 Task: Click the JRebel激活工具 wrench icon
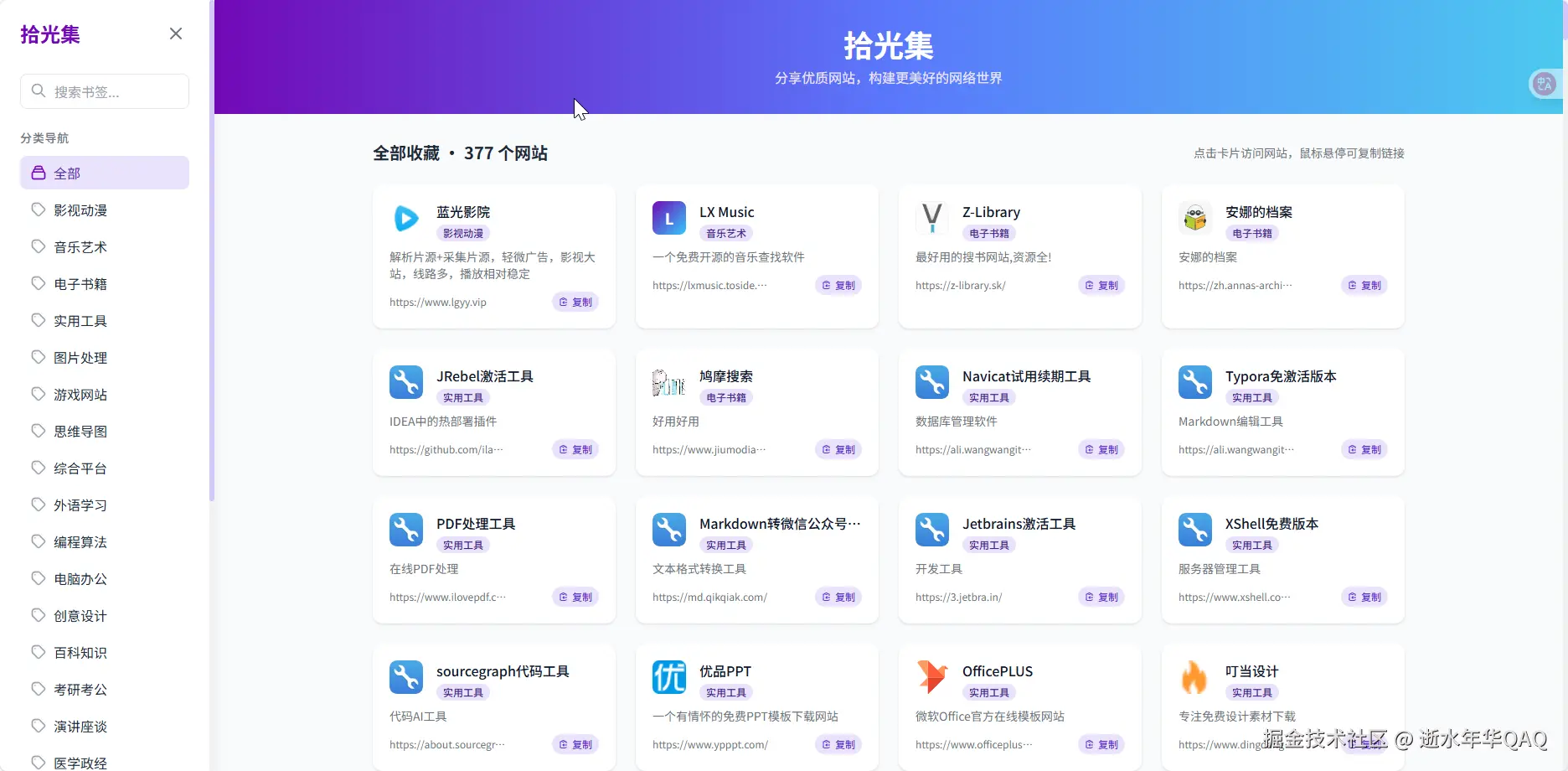point(406,382)
